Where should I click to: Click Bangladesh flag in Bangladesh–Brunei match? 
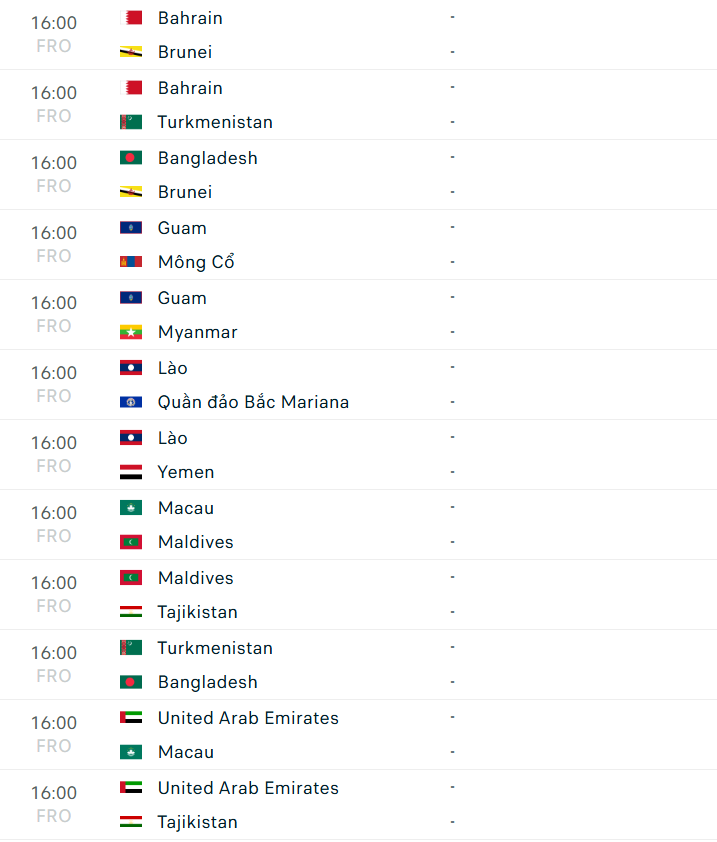[x=130, y=158]
